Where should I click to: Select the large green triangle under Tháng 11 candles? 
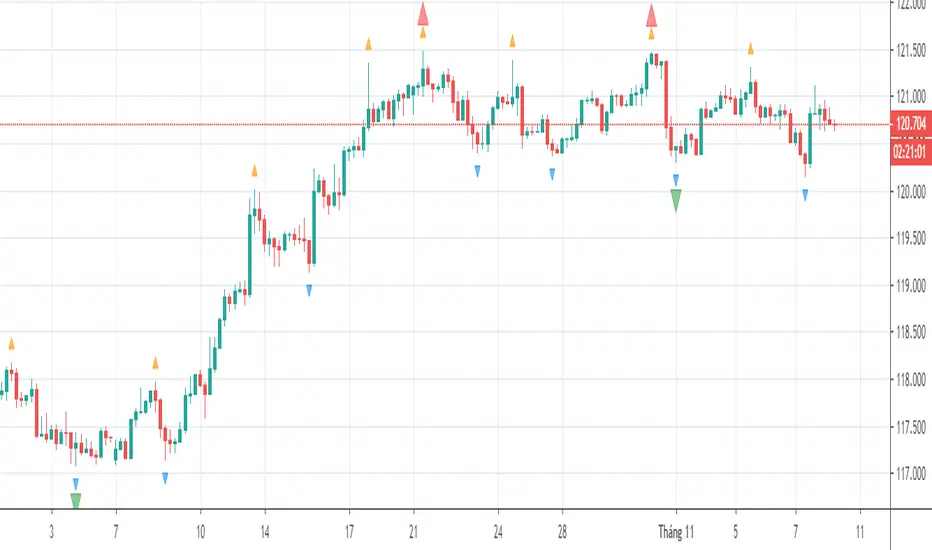(x=676, y=200)
